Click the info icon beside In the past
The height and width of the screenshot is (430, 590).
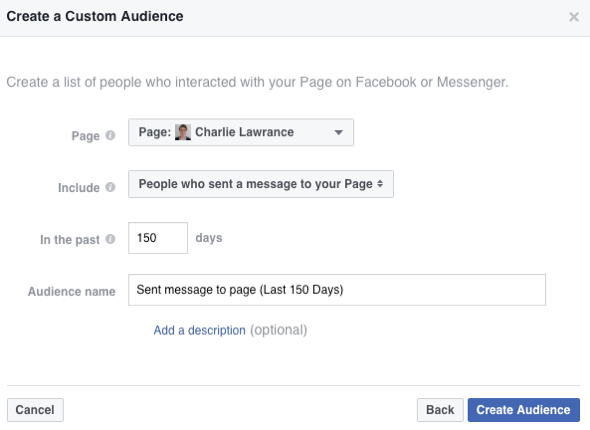coord(110,239)
